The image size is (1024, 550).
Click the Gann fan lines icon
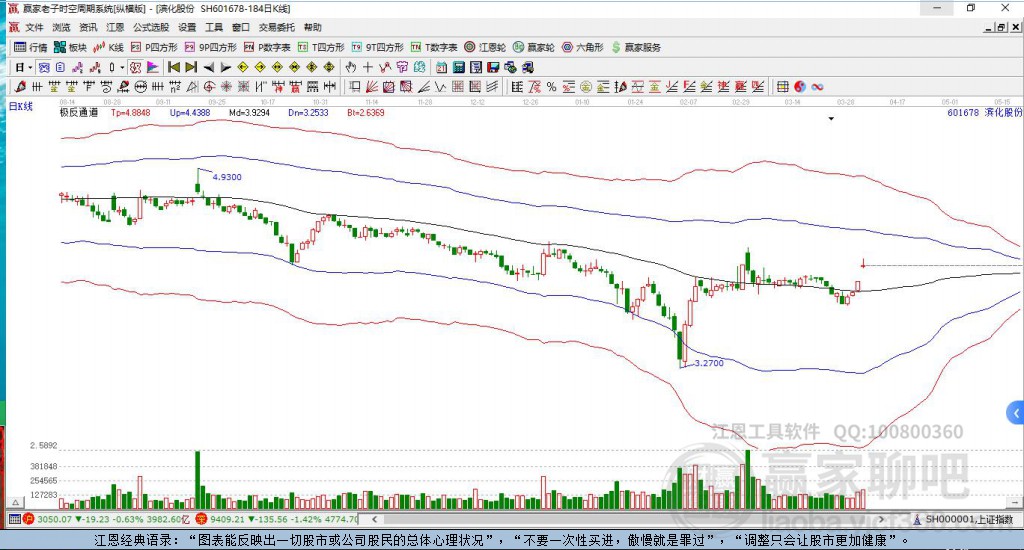coord(371,87)
